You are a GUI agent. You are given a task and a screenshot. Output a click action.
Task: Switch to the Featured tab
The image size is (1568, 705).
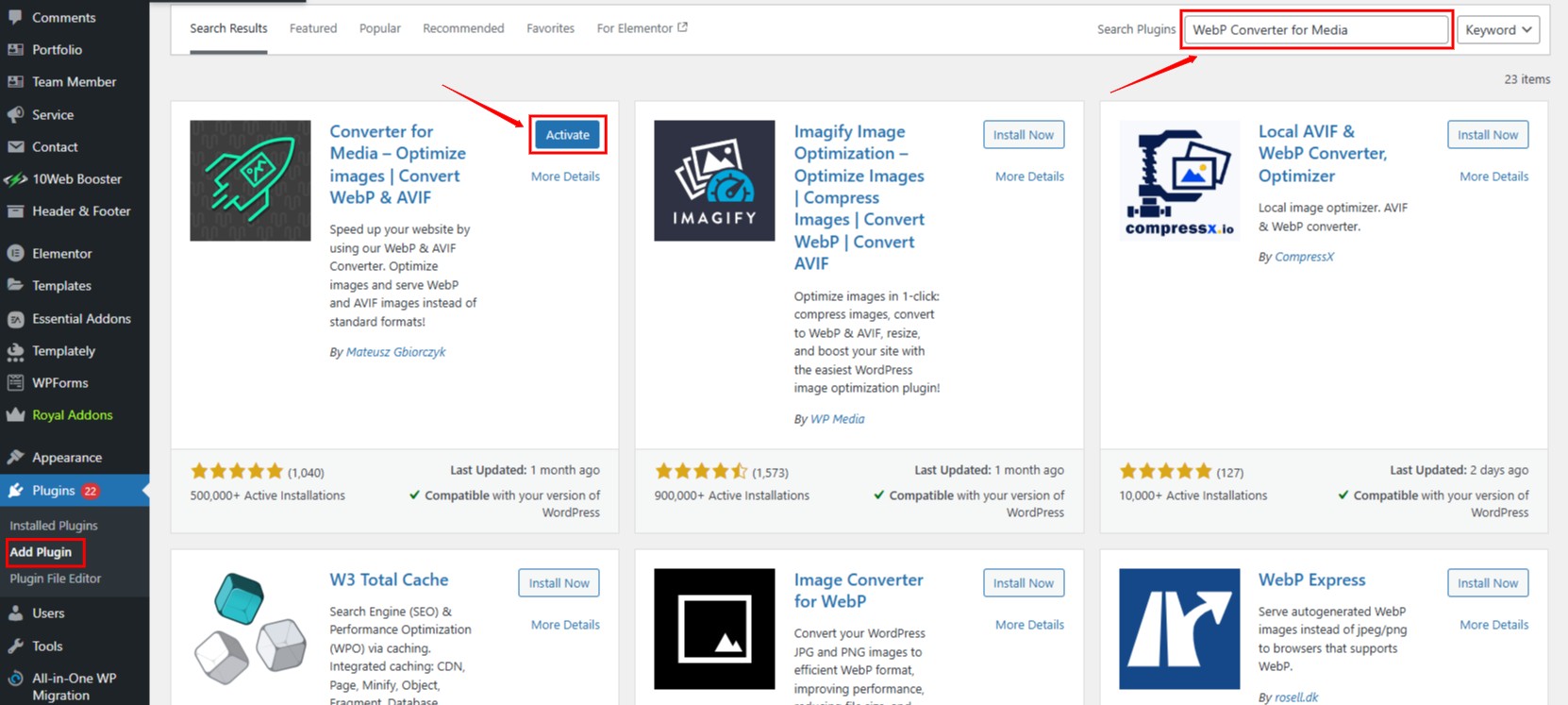313,28
